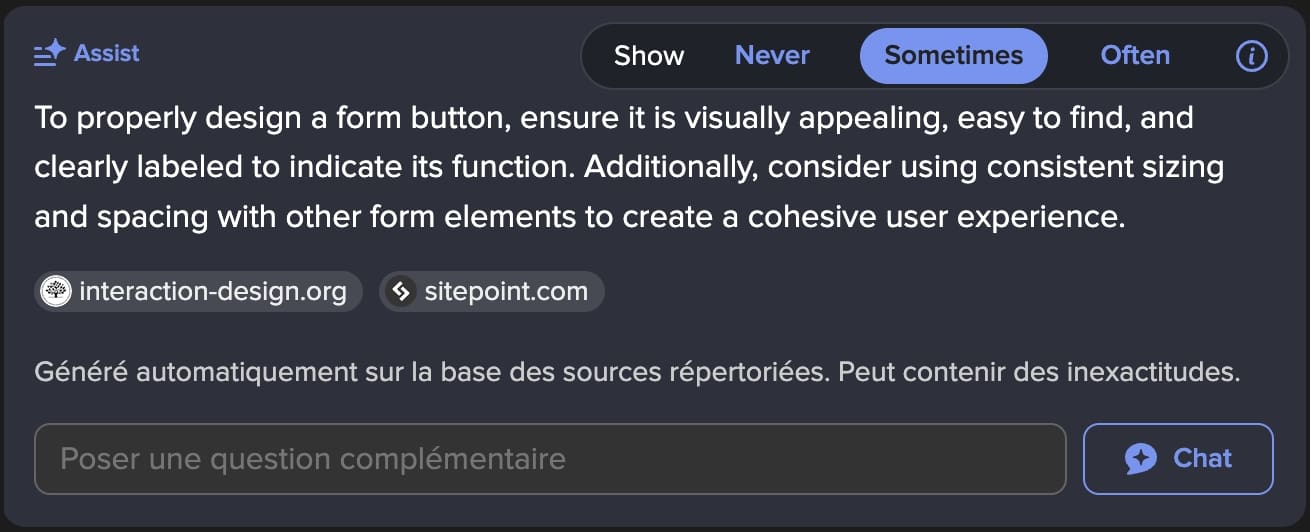1310x532 pixels.
Task: Click the Assist label text
Action: point(107,53)
